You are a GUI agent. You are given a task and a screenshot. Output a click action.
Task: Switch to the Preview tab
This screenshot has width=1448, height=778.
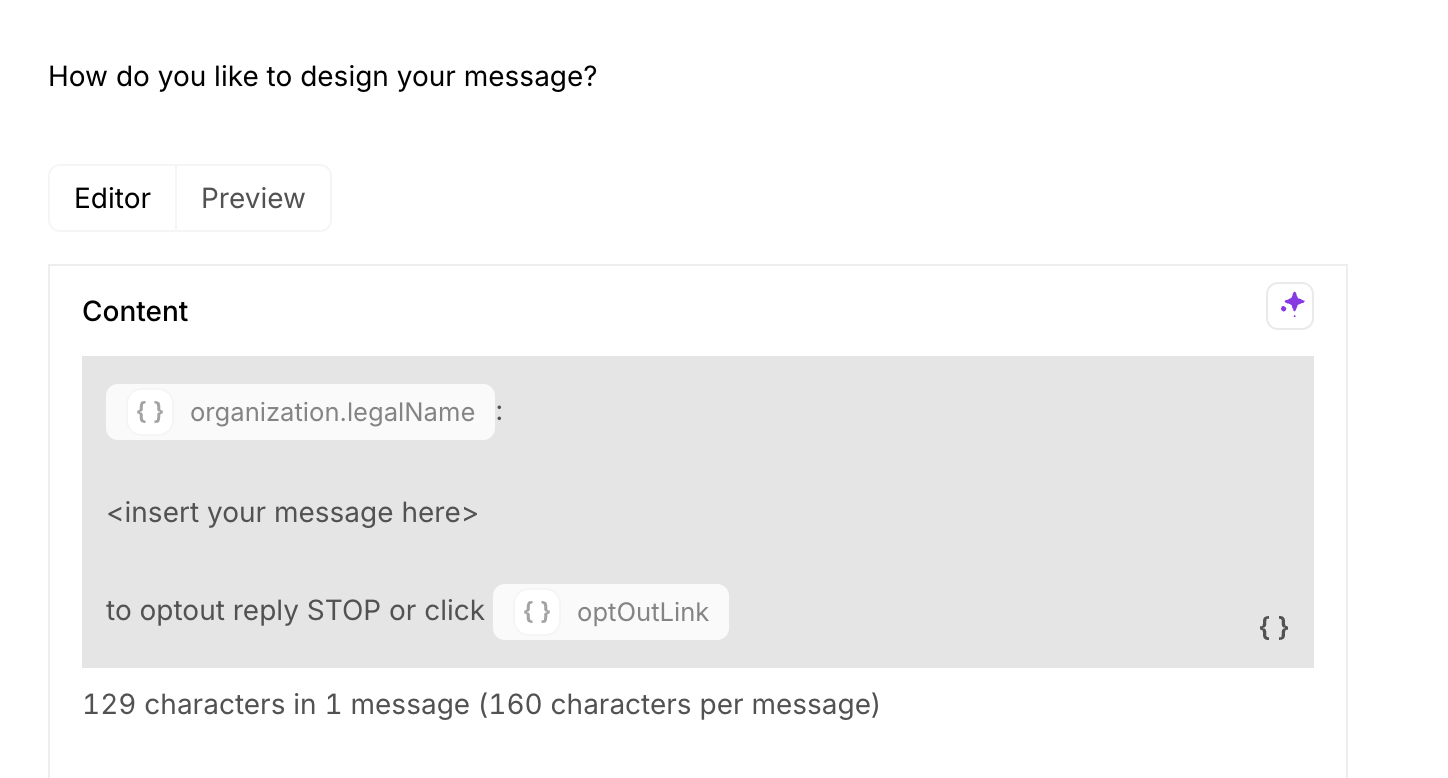pos(253,198)
